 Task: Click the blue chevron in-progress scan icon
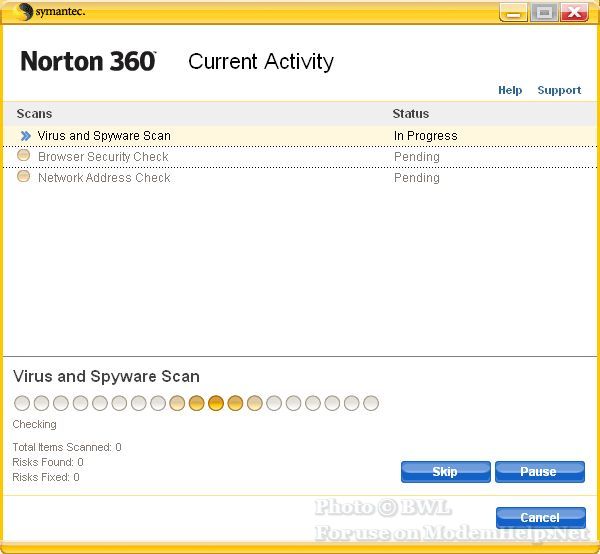26,136
